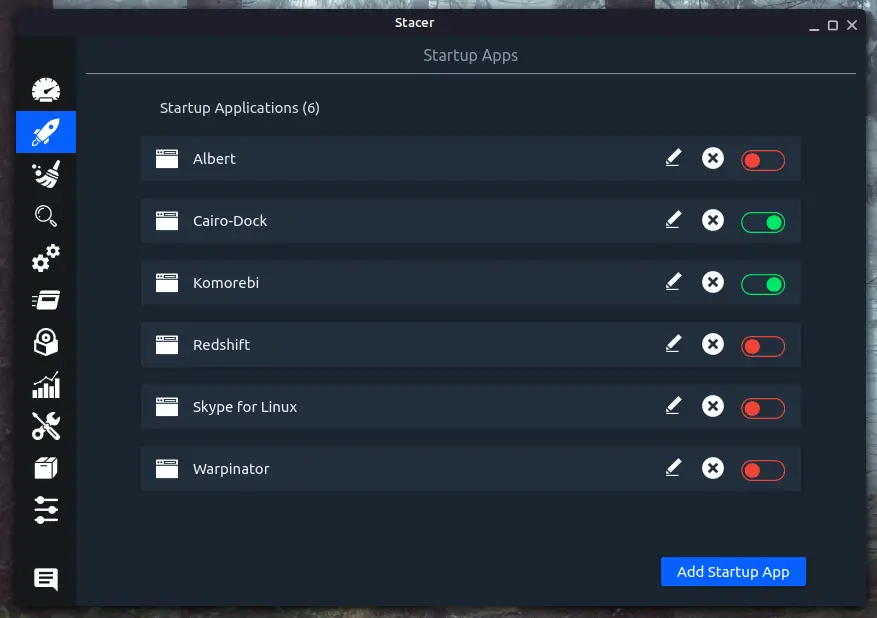Select the Albert app name text

click(214, 159)
